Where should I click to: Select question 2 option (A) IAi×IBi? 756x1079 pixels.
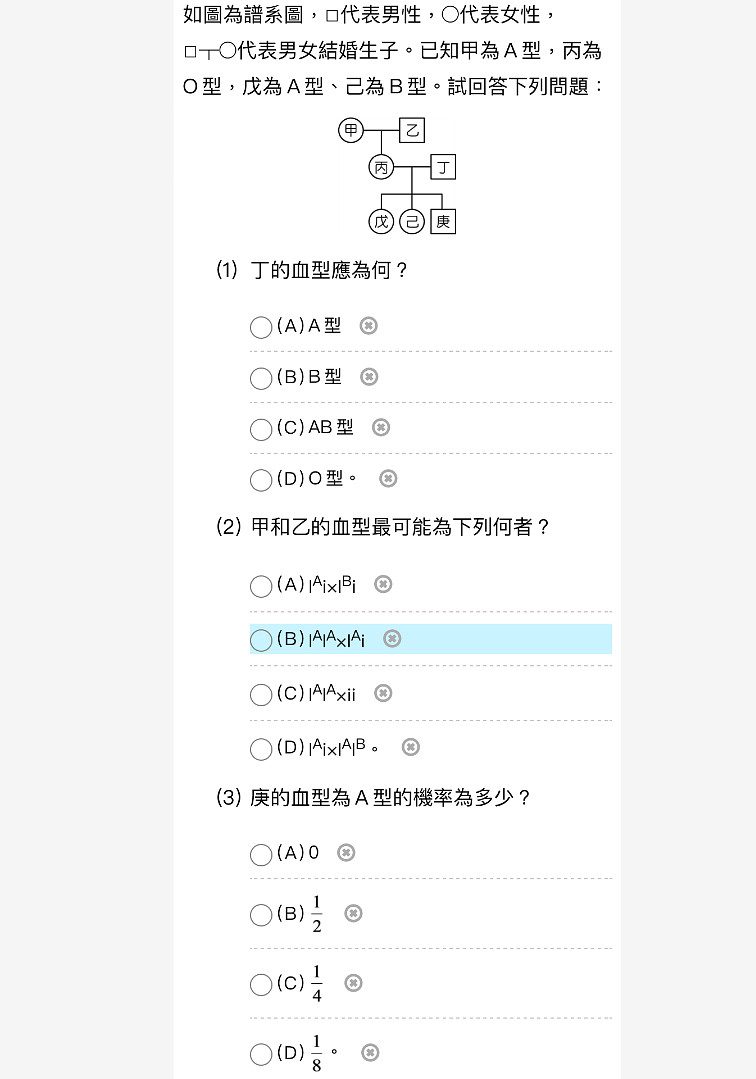[261, 586]
